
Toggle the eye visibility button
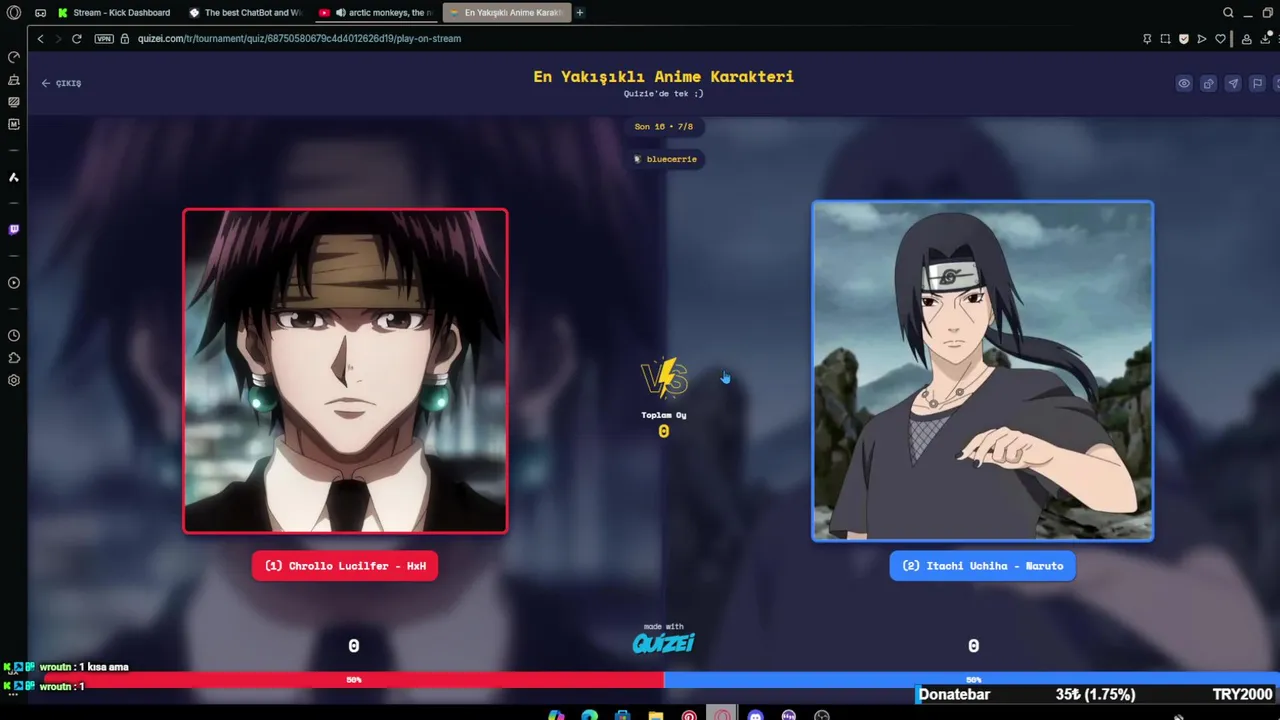click(x=1184, y=84)
